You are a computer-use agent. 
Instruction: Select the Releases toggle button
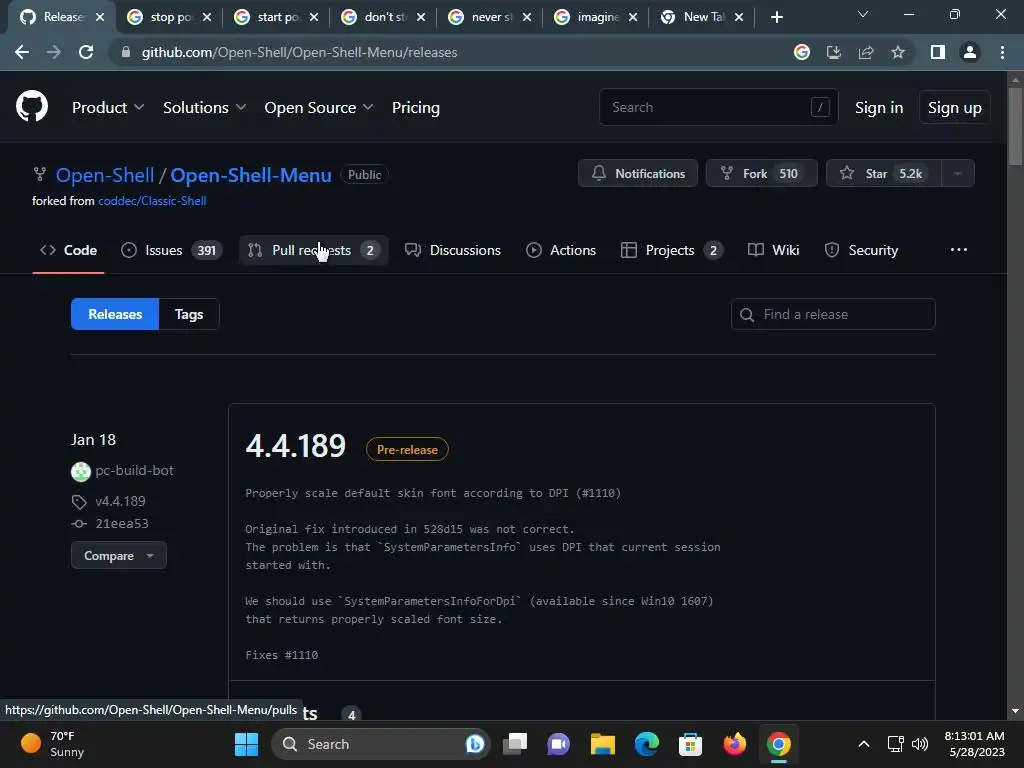(115, 314)
